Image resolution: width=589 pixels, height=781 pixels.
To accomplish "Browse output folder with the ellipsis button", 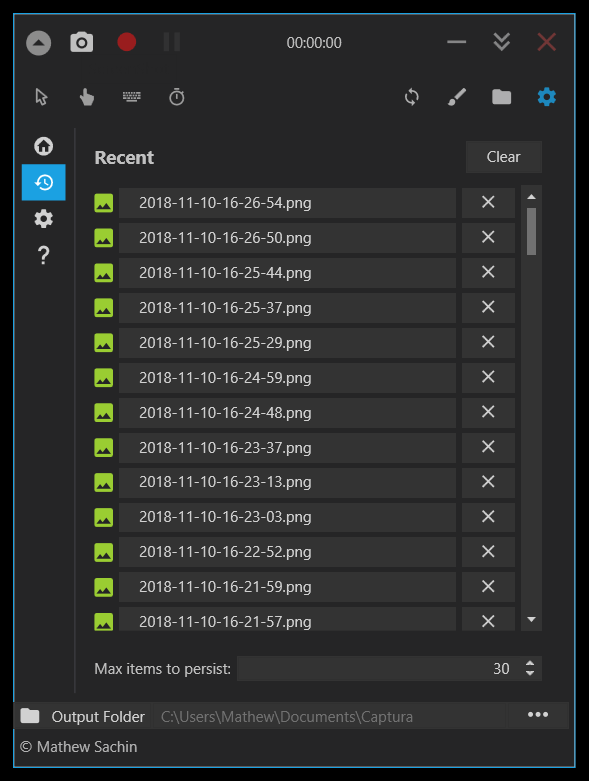I will (538, 715).
